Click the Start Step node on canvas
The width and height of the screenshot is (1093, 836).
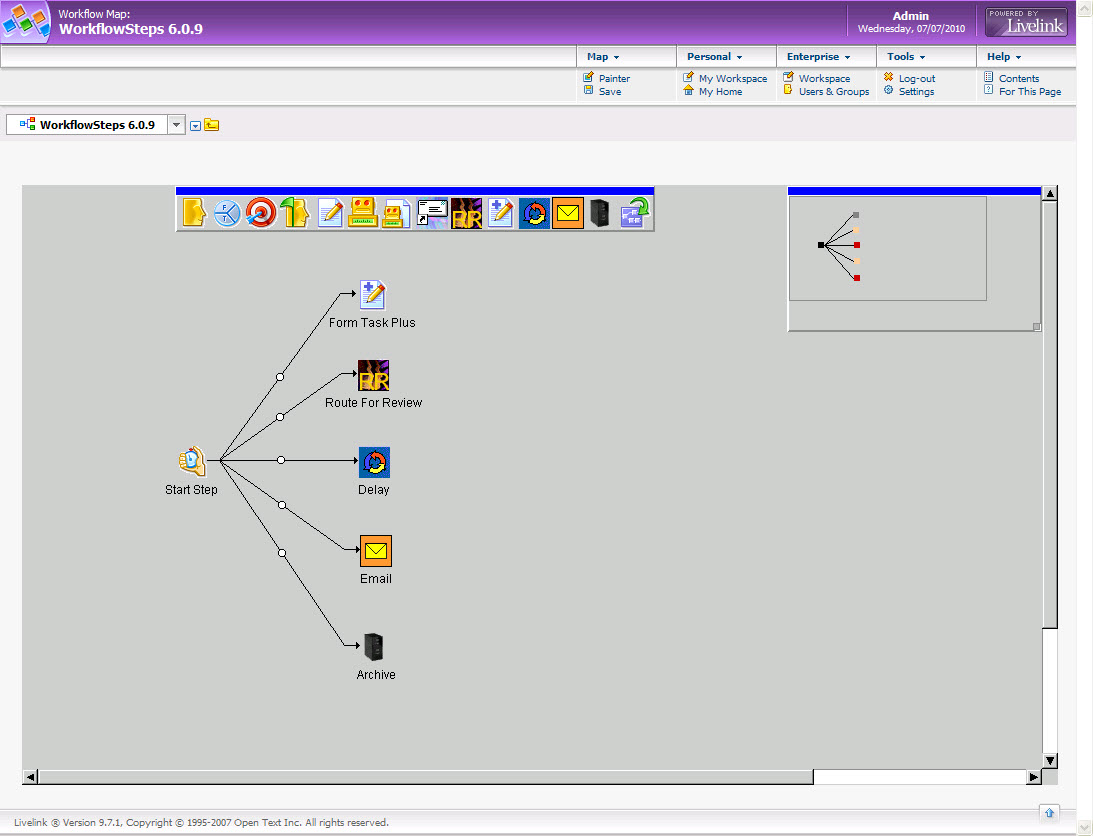pos(192,461)
